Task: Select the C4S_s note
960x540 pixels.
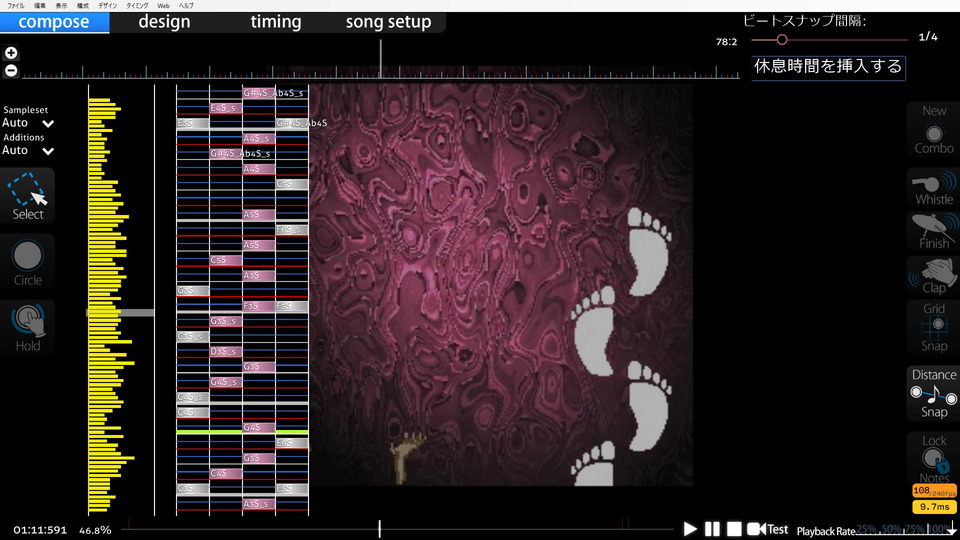Action: (192, 397)
